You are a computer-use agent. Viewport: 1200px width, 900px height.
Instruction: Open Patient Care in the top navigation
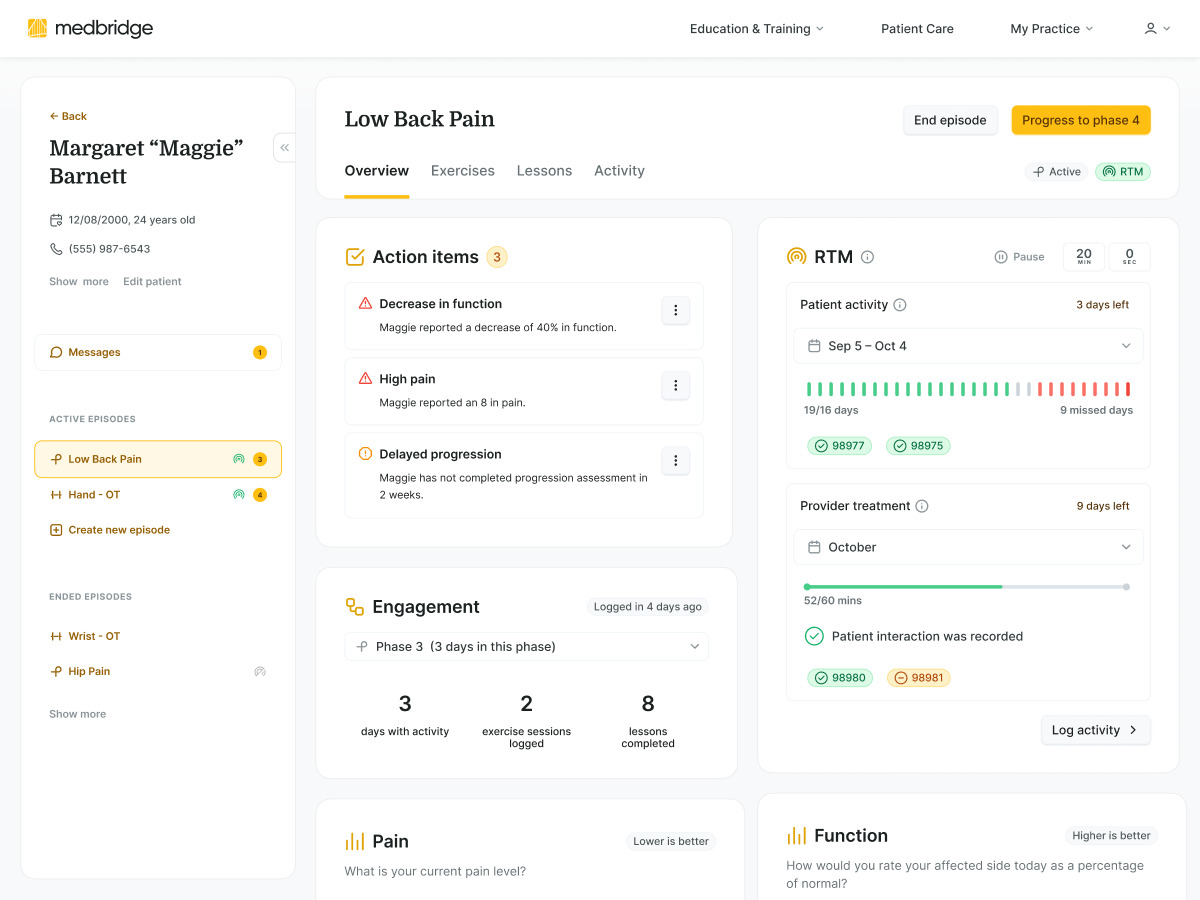click(x=917, y=29)
